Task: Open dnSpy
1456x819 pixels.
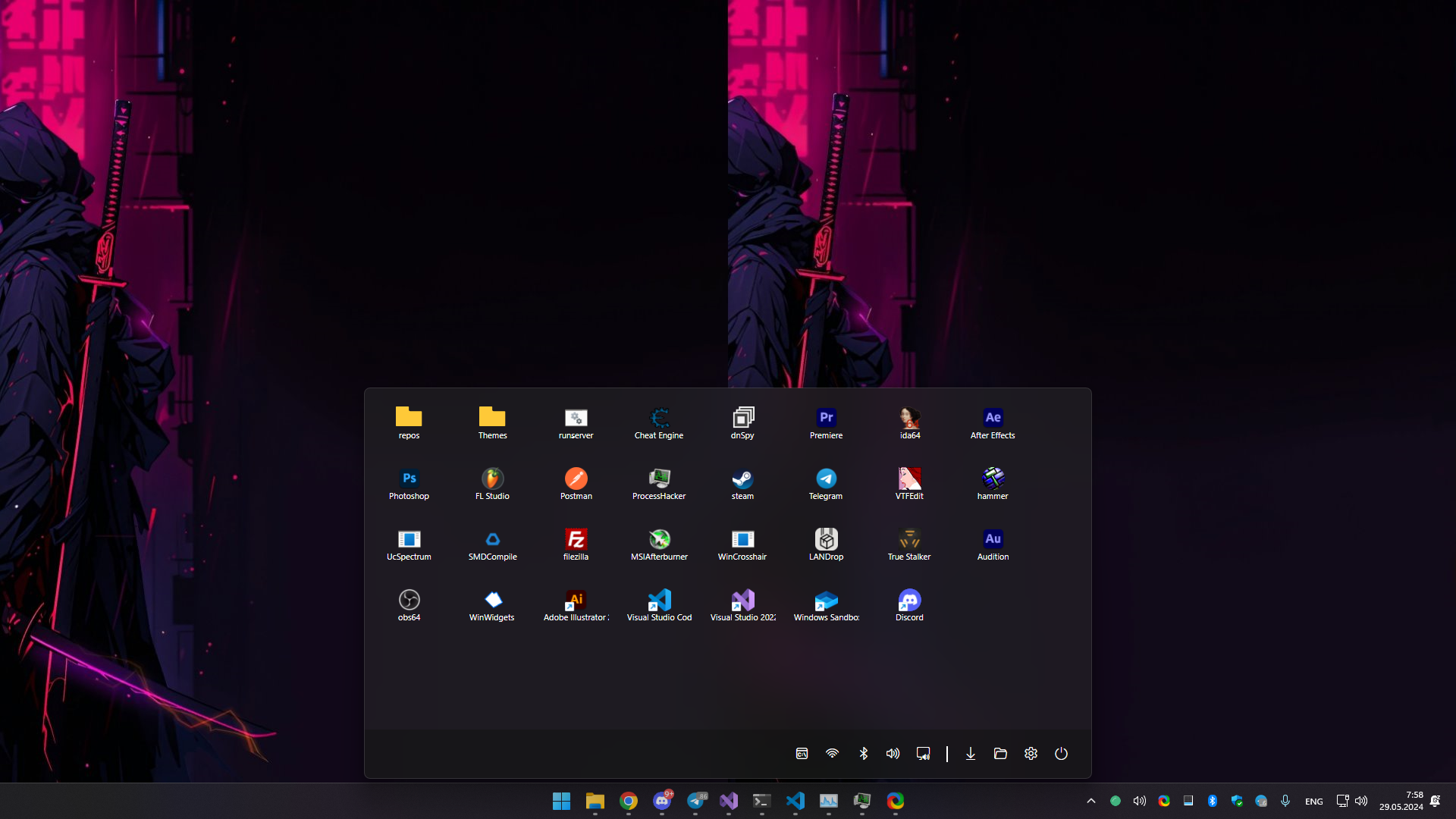Action: click(x=742, y=423)
